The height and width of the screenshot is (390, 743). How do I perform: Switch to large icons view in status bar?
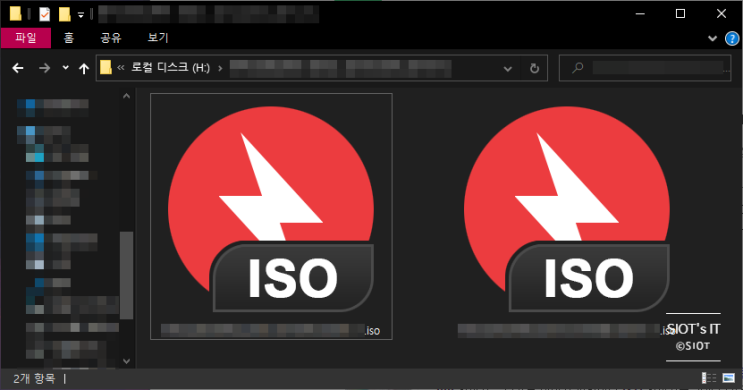728,378
